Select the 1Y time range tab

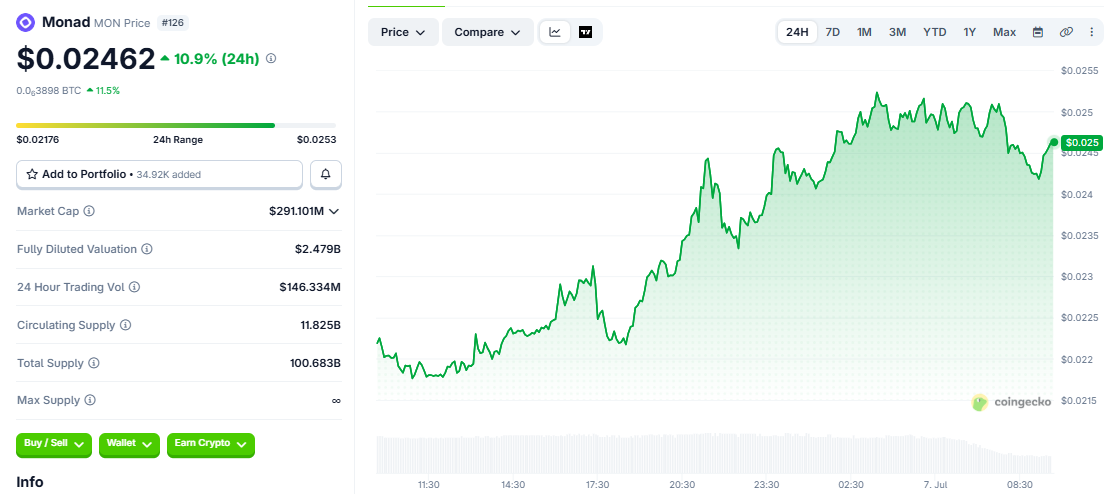[970, 32]
